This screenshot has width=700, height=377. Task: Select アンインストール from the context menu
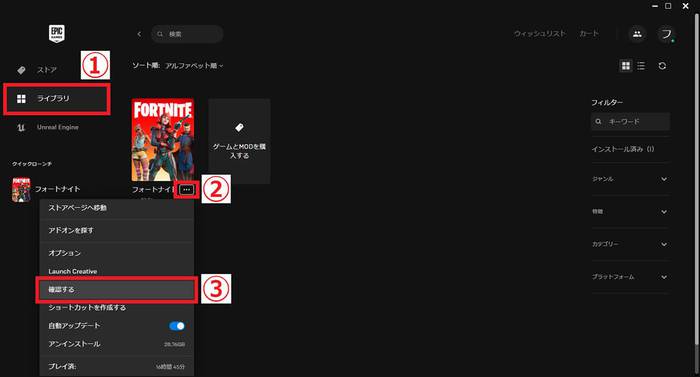117,344
